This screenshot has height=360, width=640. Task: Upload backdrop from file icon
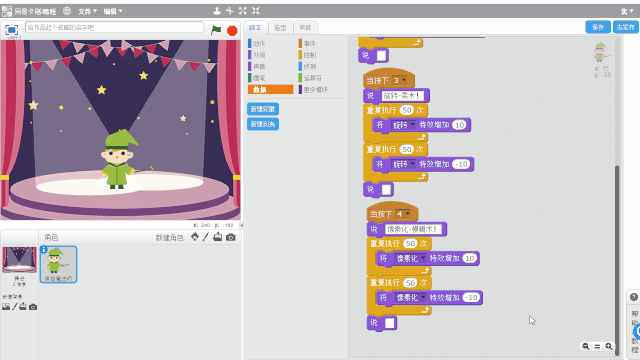coord(23,307)
